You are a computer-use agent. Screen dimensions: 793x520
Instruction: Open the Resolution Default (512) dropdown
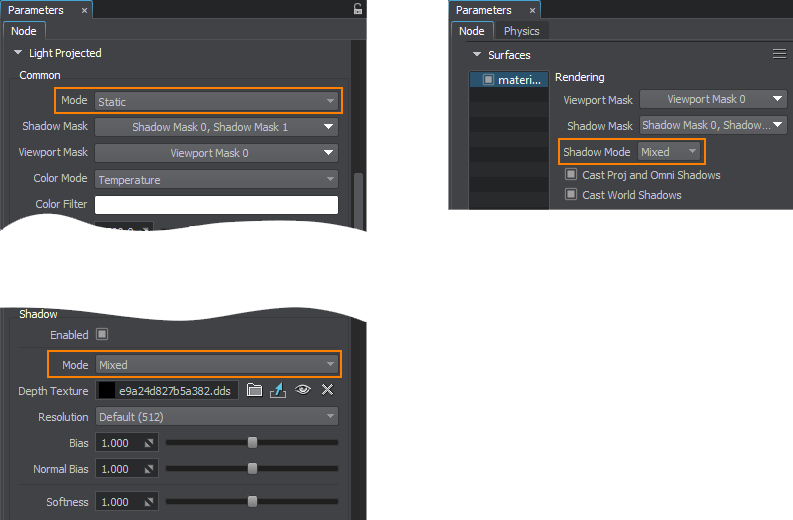coord(217,417)
